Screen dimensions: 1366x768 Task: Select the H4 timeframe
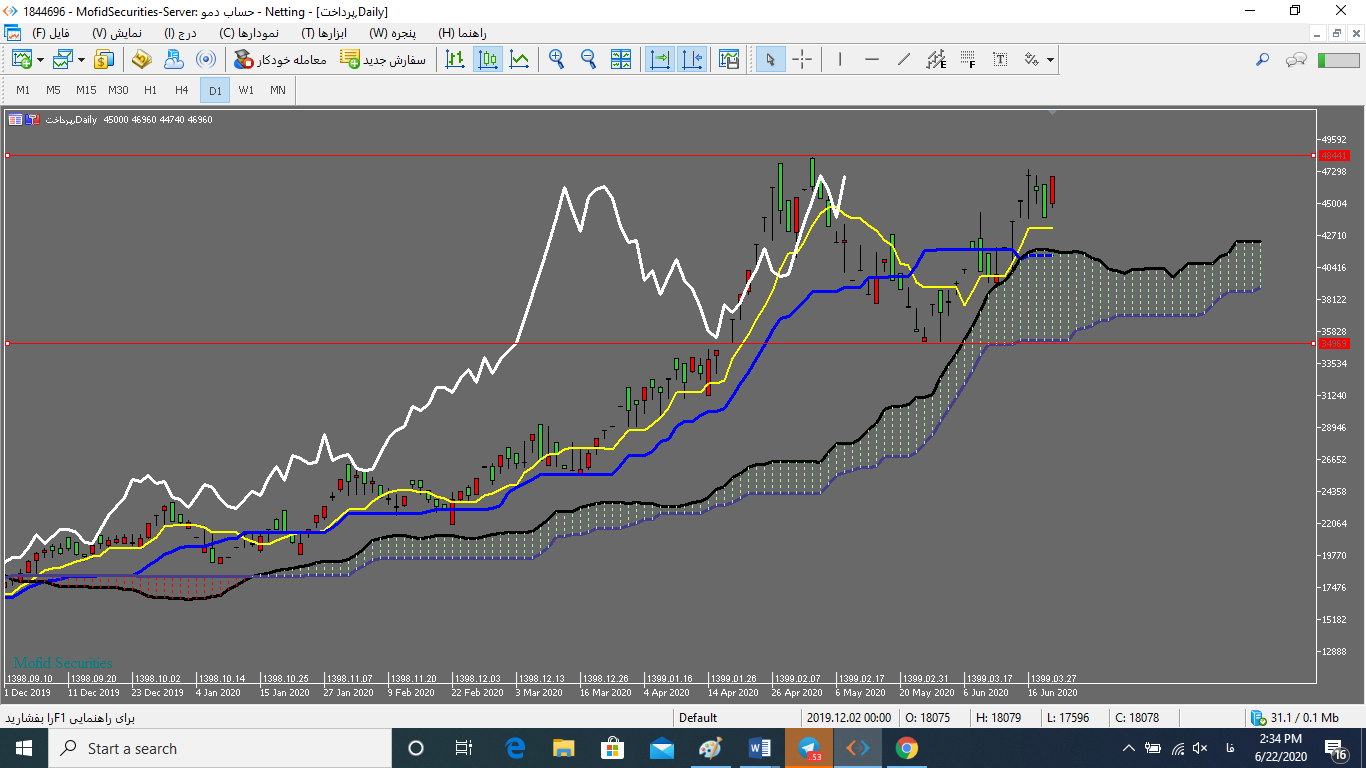pyautogui.click(x=182, y=90)
